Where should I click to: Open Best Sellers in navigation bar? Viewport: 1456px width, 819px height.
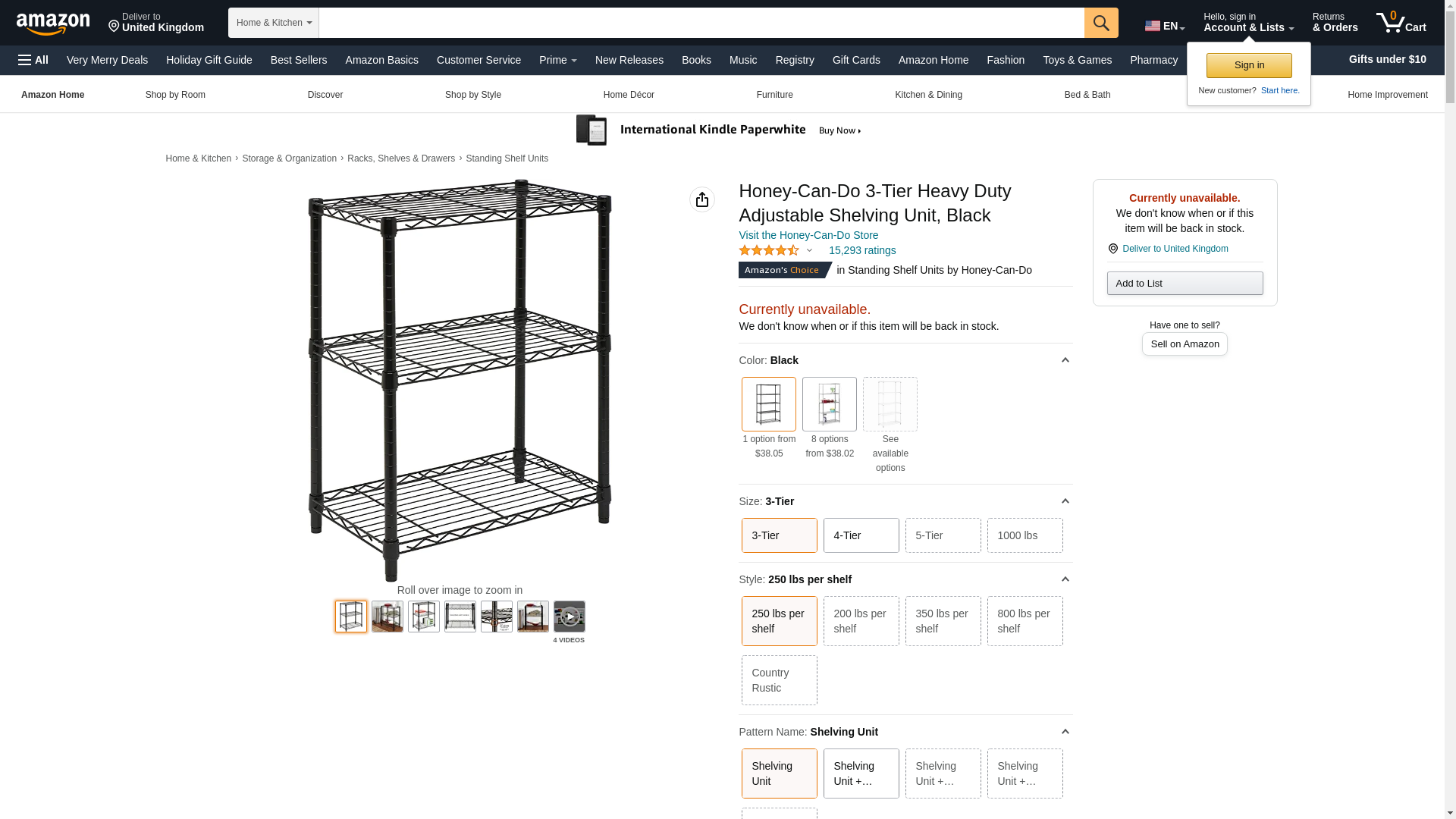(299, 60)
